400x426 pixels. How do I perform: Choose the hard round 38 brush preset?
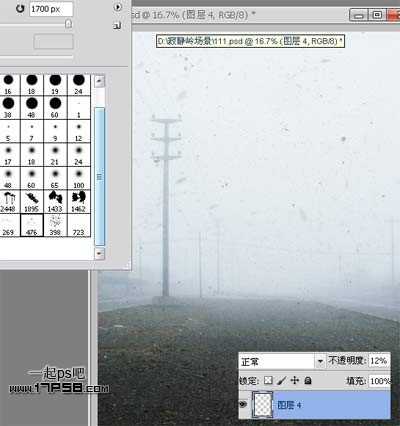click(8, 108)
